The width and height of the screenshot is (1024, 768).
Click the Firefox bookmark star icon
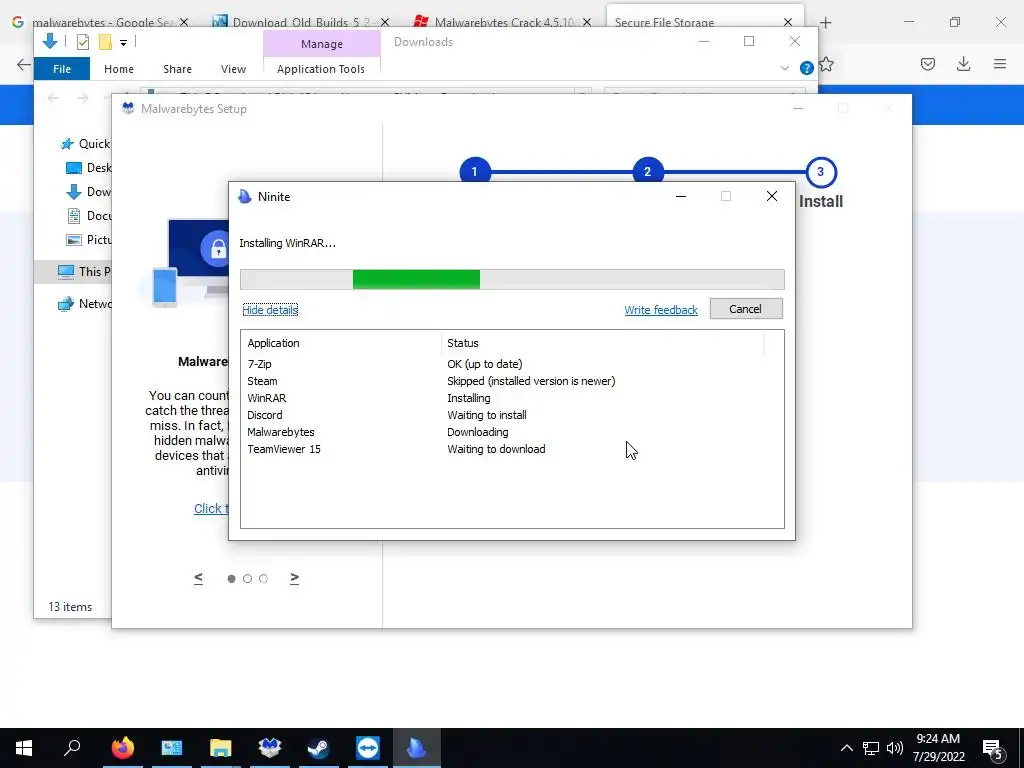tap(826, 64)
